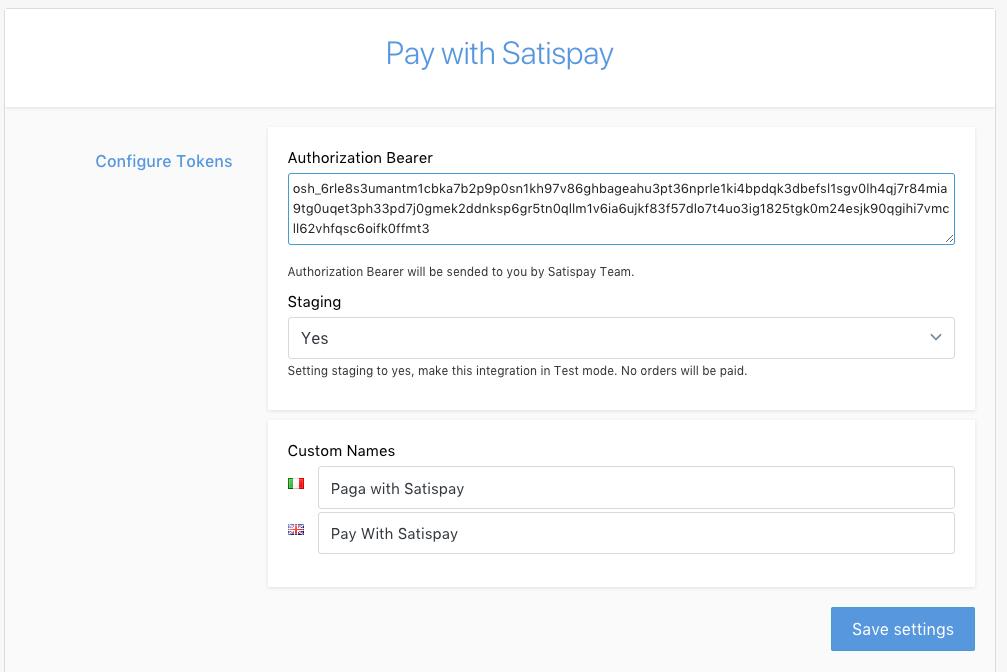Focus the English custom name field
This screenshot has width=1007, height=672.
[x=636, y=533]
